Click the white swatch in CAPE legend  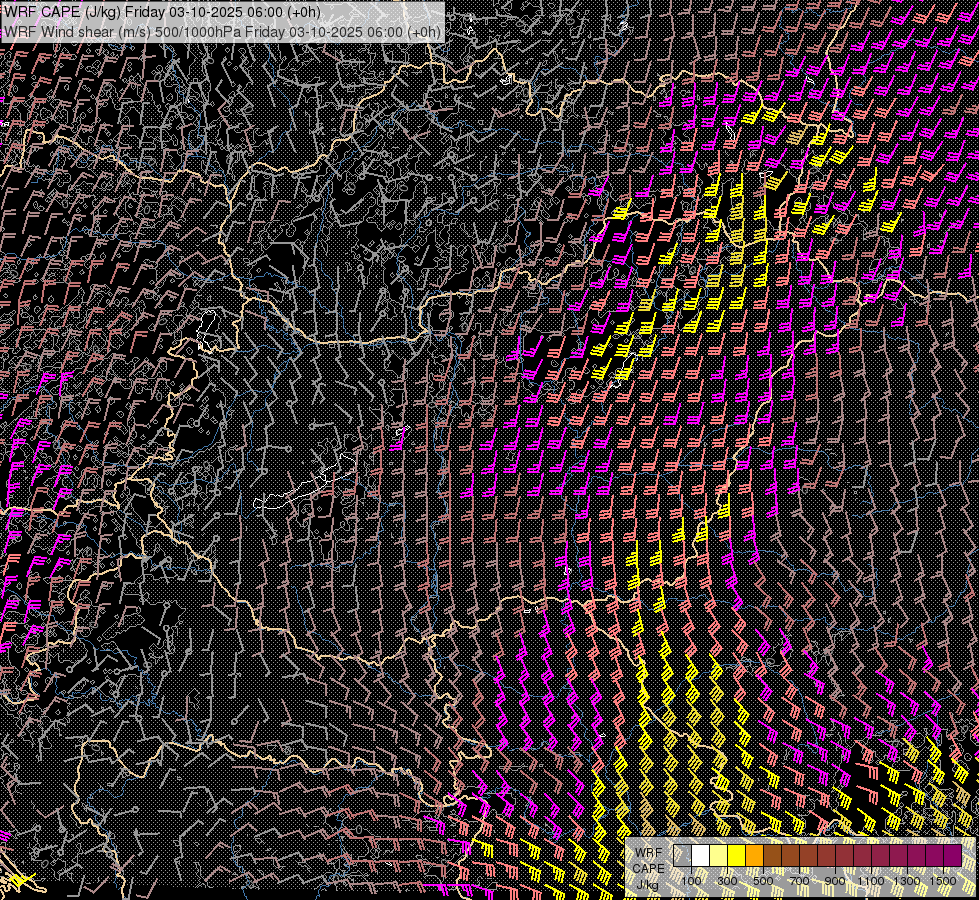(x=700, y=855)
